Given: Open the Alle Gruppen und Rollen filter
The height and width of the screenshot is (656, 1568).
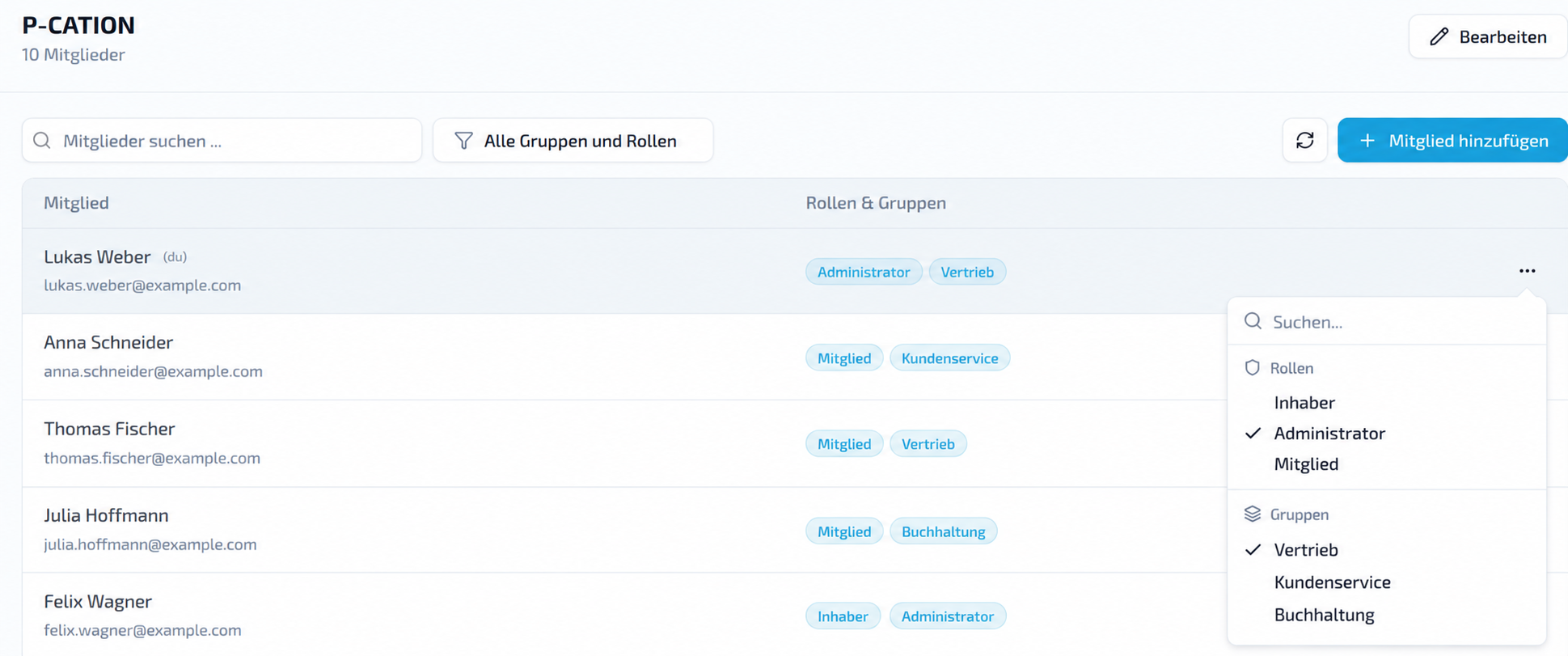Looking at the screenshot, I should (573, 141).
